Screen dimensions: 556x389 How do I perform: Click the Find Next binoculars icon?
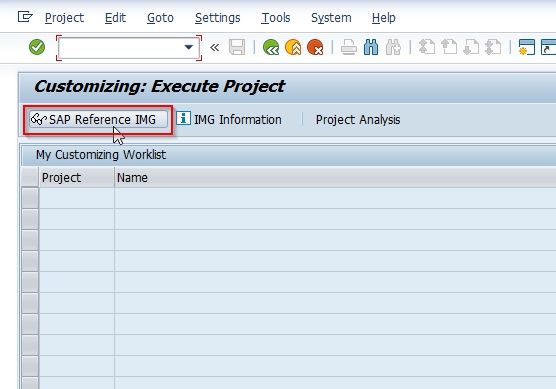tap(393, 47)
